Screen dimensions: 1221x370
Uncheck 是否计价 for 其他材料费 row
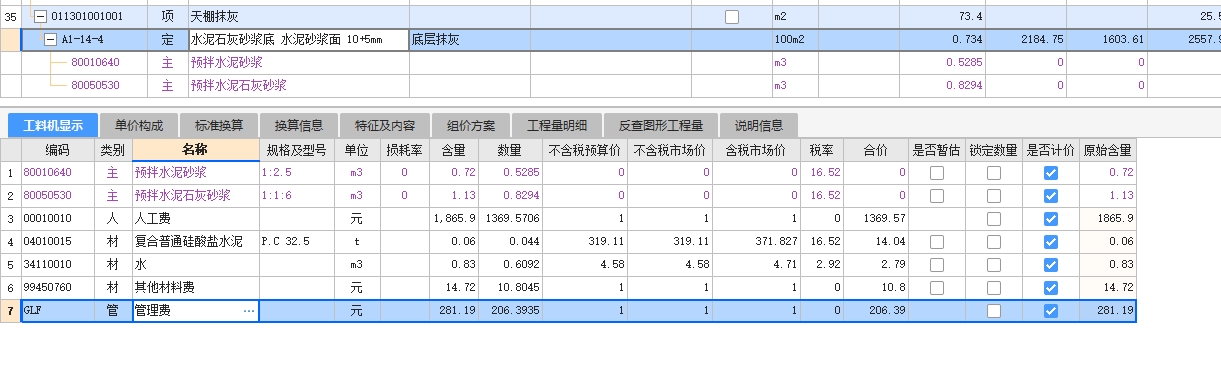point(1050,288)
